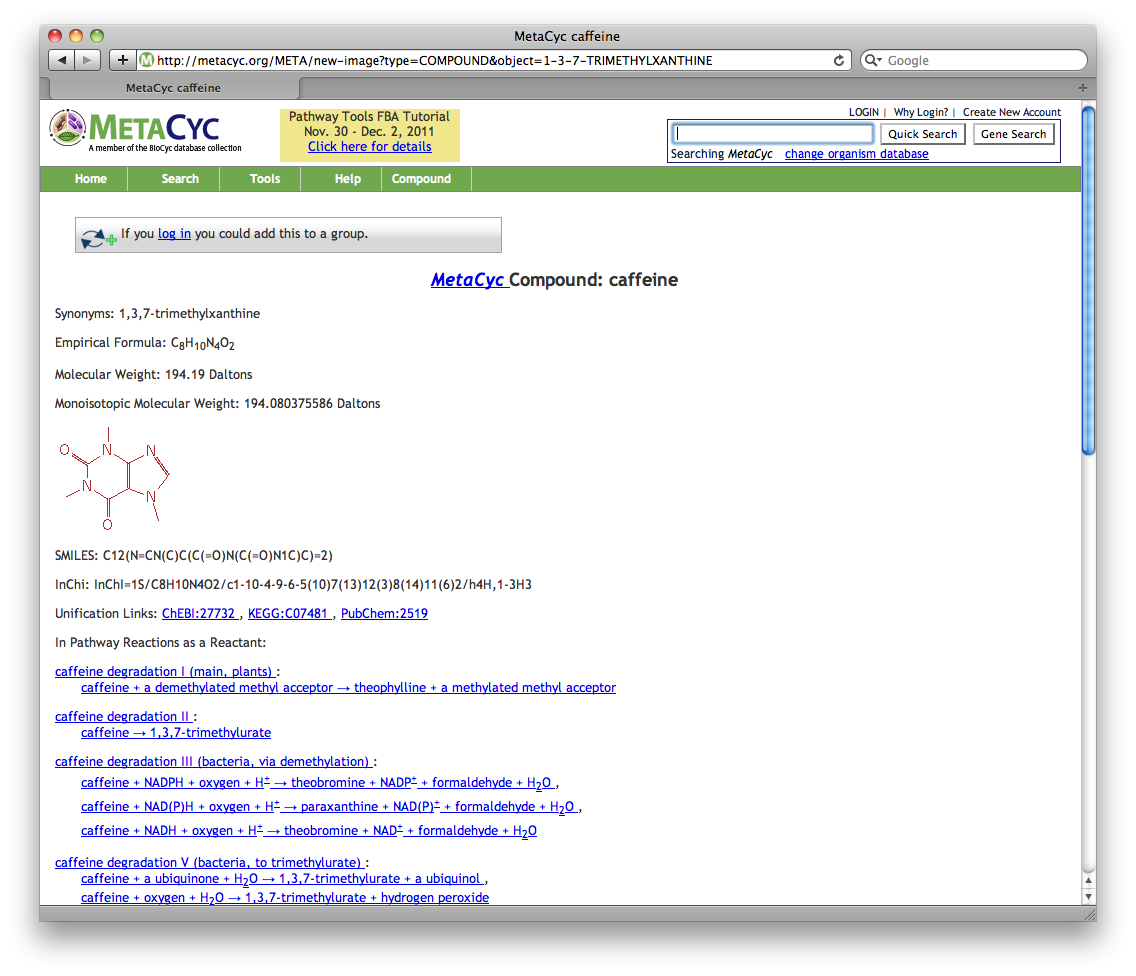Open caffeine degradation V pathway link
This screenshot has width=1136, height=976.
click(x=209, y=862)
